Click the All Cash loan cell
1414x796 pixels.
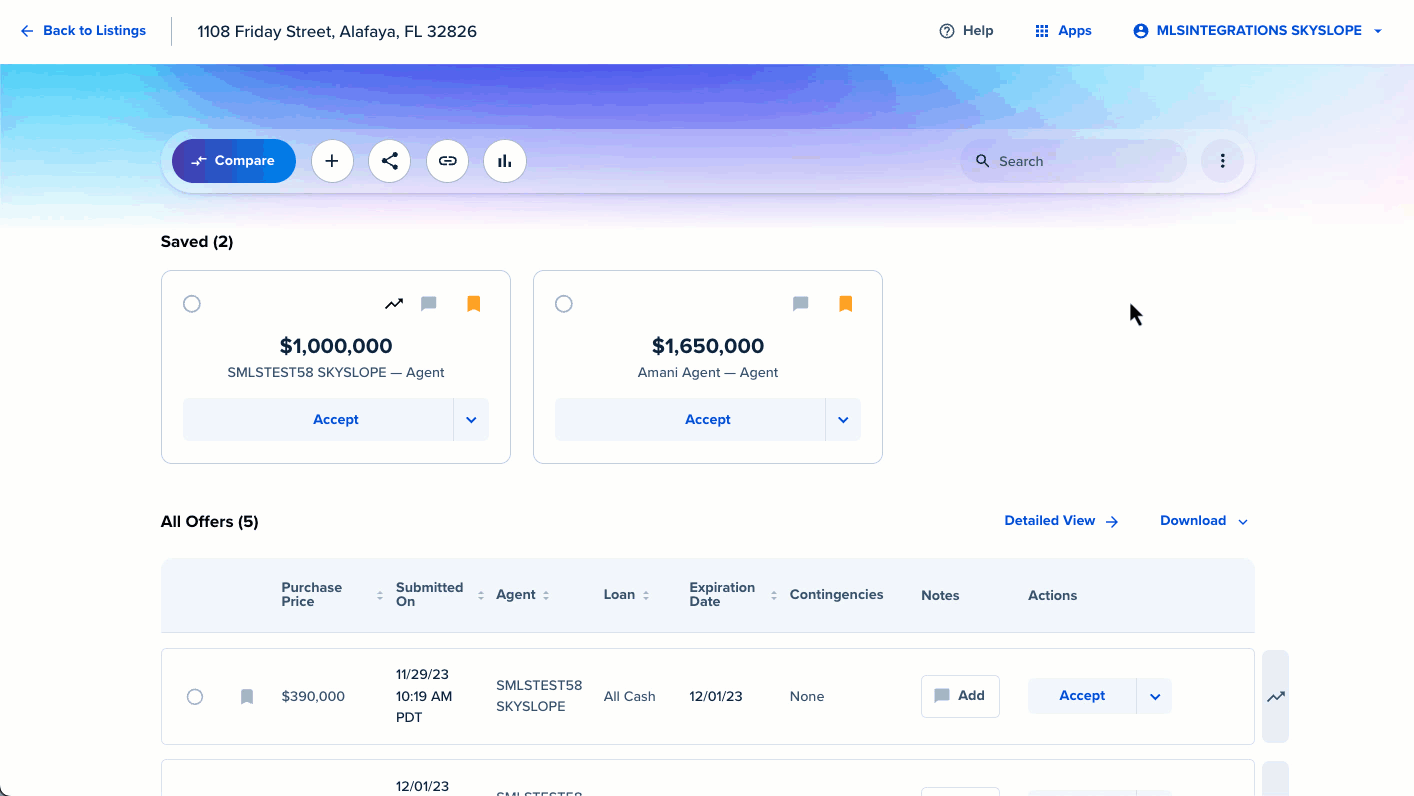click(x=630, y=697)
